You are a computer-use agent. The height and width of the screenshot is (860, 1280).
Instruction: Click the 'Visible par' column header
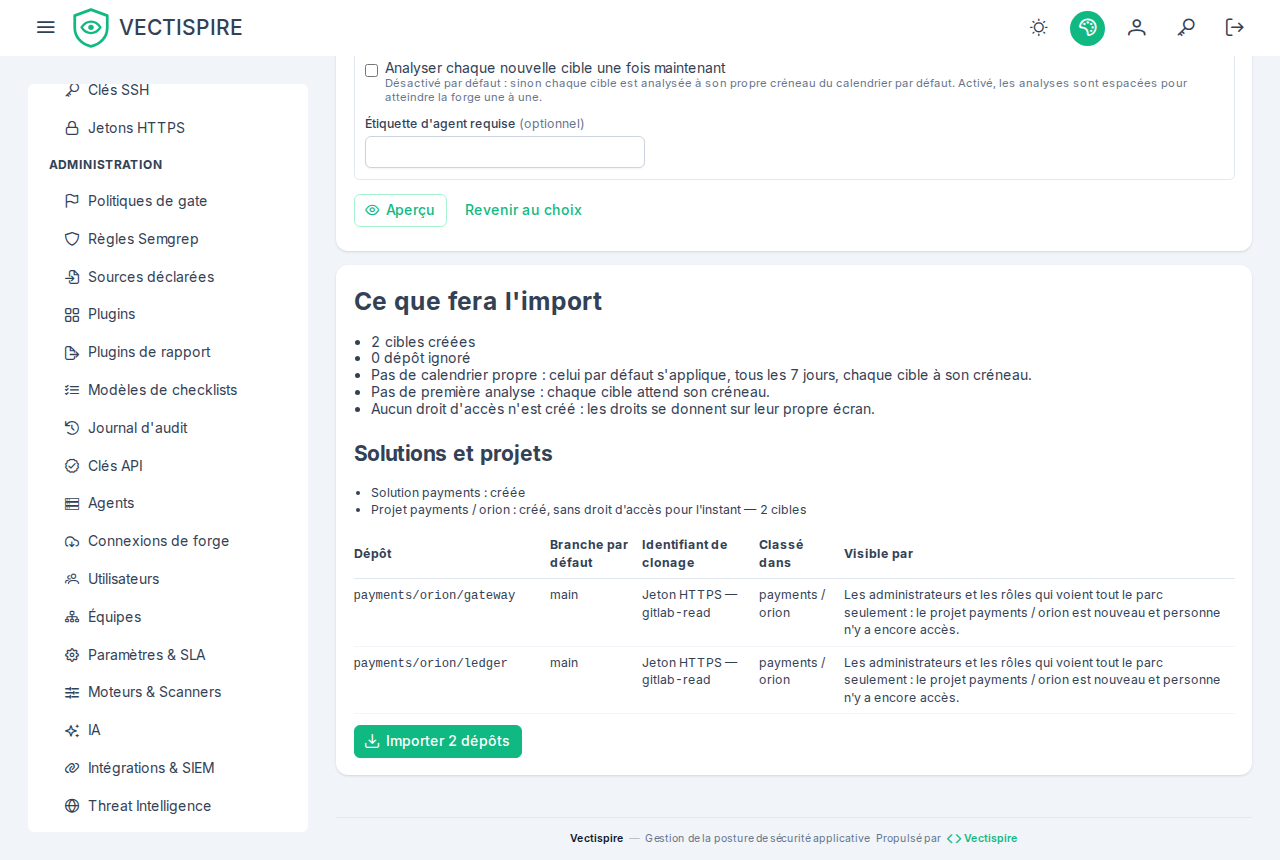tap(878, 554)
